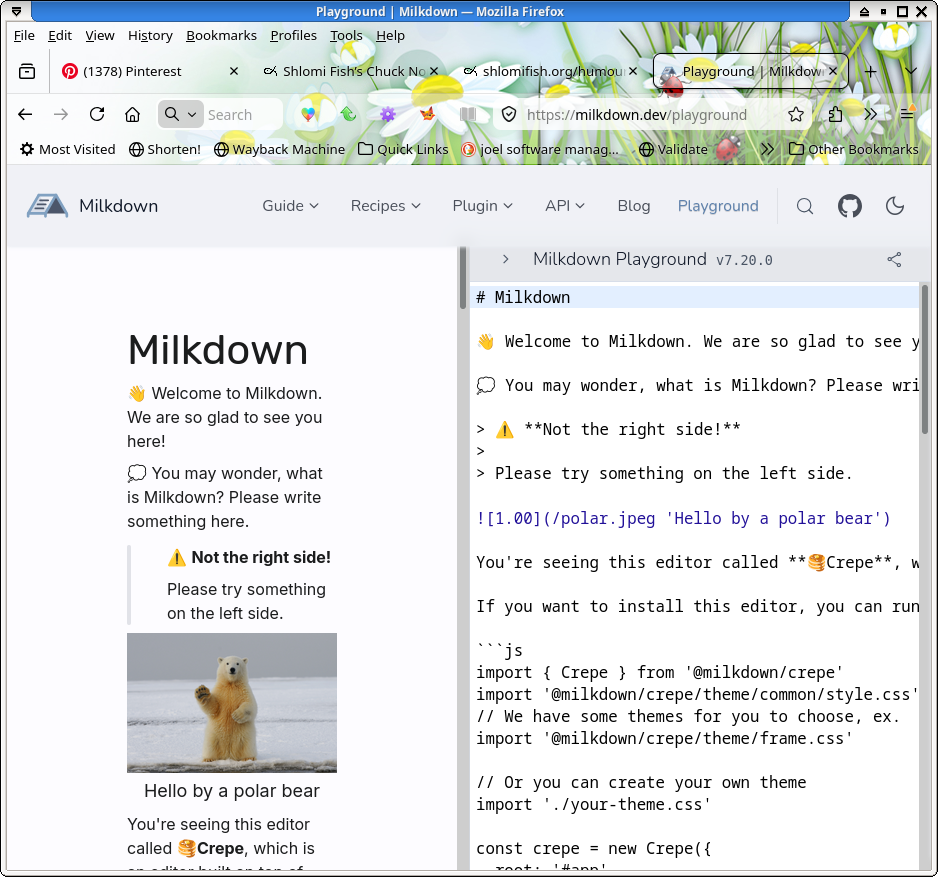938x877 pixels.
Task: Expand the Recipes dropdown menu
Action: click(385, 206)
